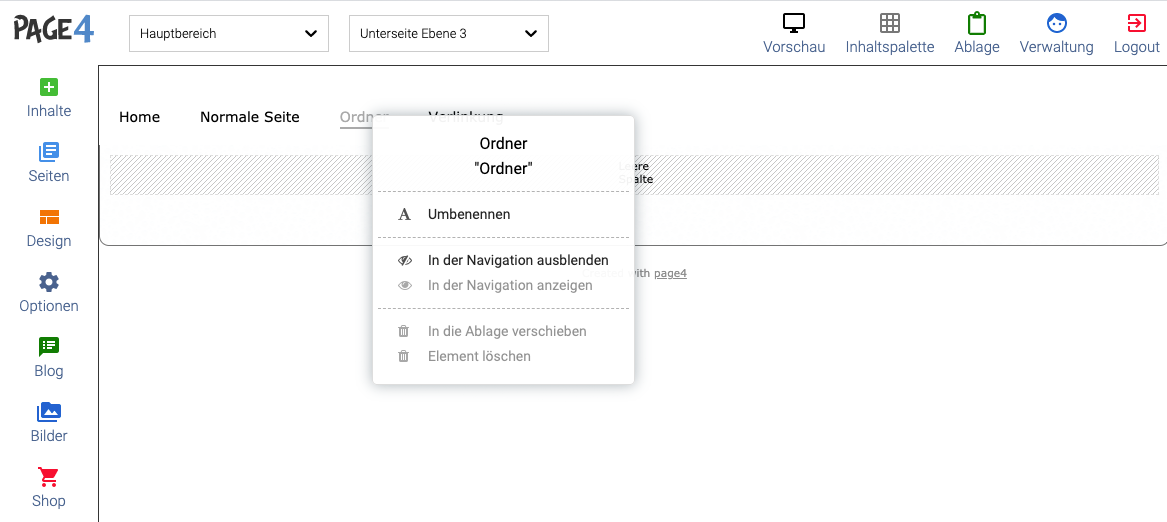The width and height of the screenshot is (1167, 522).
Task: Click the Umbenennen letter A icon
Action: [404, 214]
